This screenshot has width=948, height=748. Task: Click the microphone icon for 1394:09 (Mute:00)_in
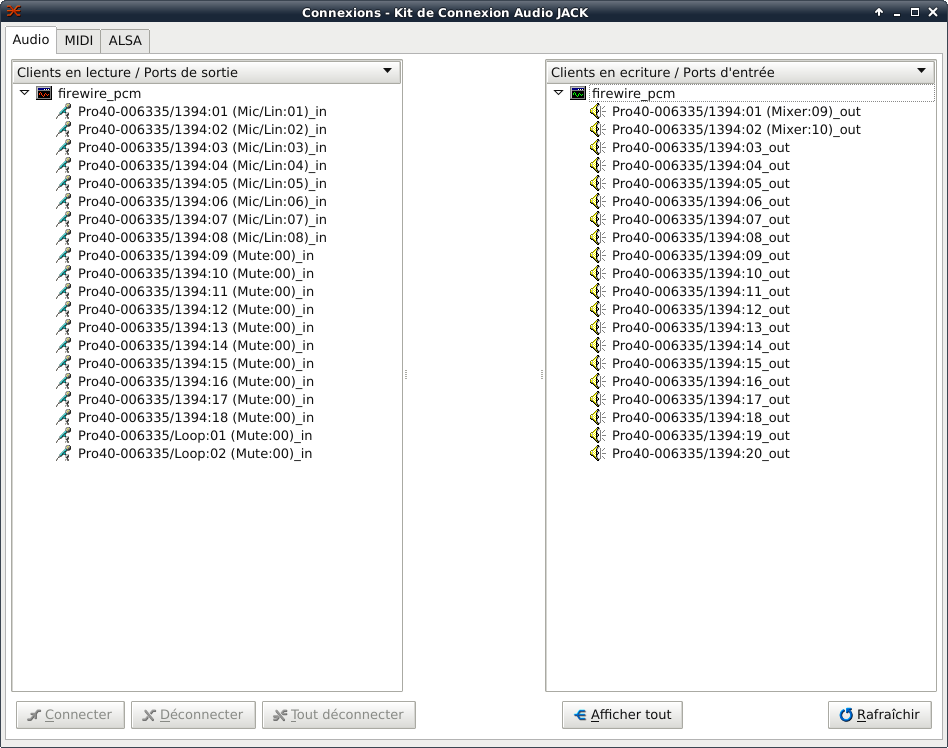[63, 256]
